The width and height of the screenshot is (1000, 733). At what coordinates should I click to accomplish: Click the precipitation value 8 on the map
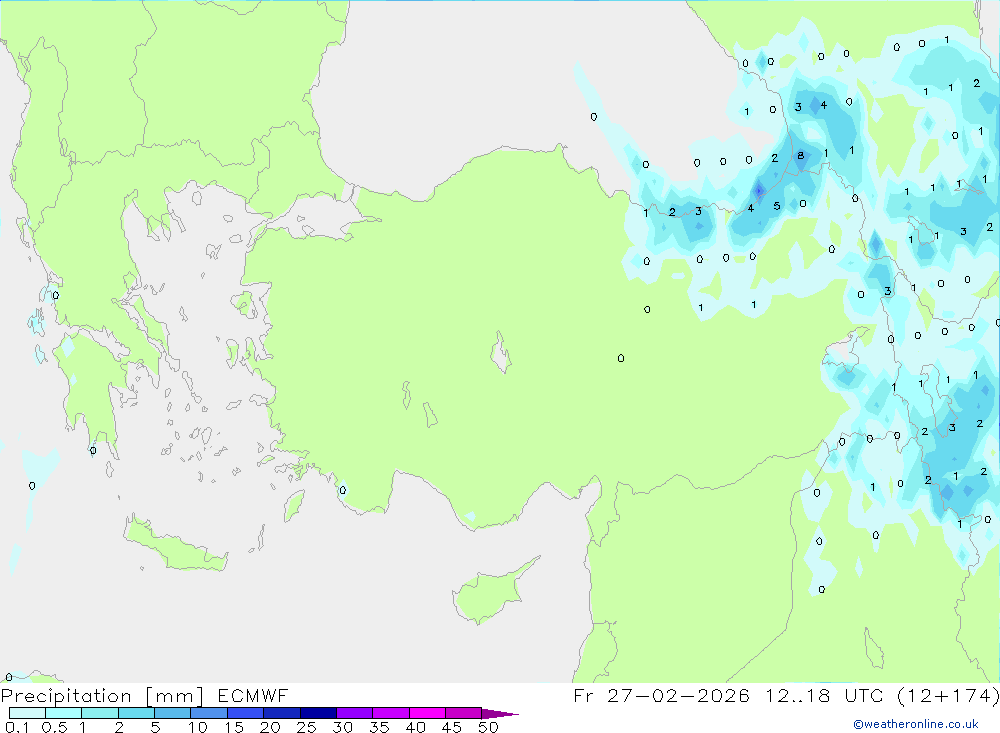click(800, 156)
